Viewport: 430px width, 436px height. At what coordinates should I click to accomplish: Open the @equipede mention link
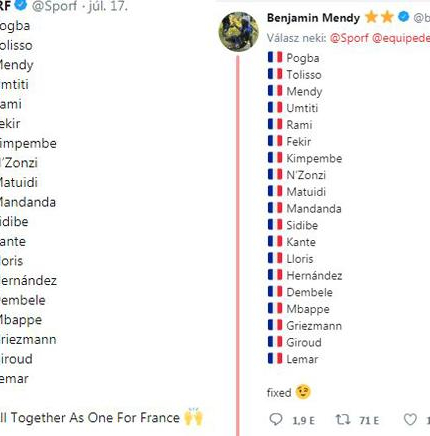(x=401, y=38)
